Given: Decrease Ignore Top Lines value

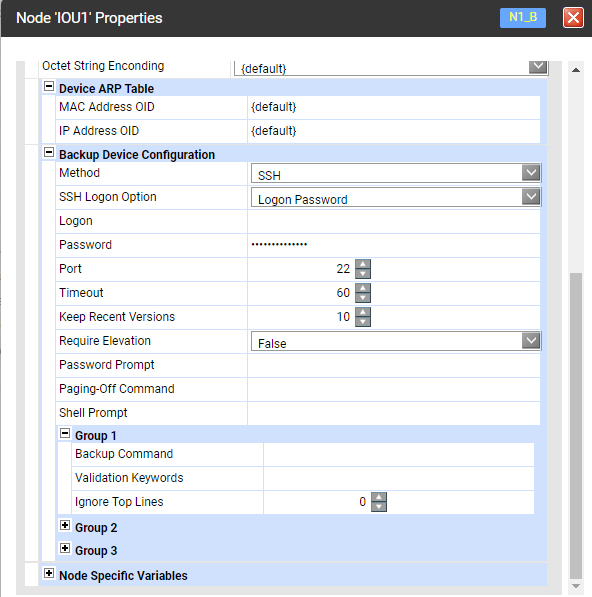Looking at the screenshot, I should [x=379, y=507].
